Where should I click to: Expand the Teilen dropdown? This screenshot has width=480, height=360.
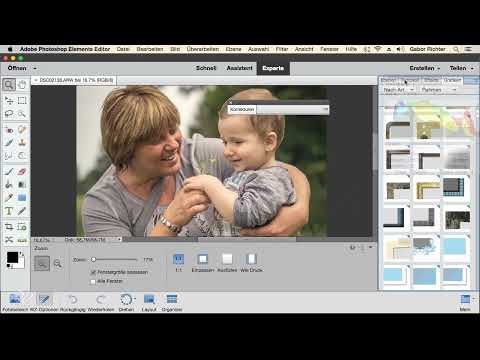(x=472, y=68)
